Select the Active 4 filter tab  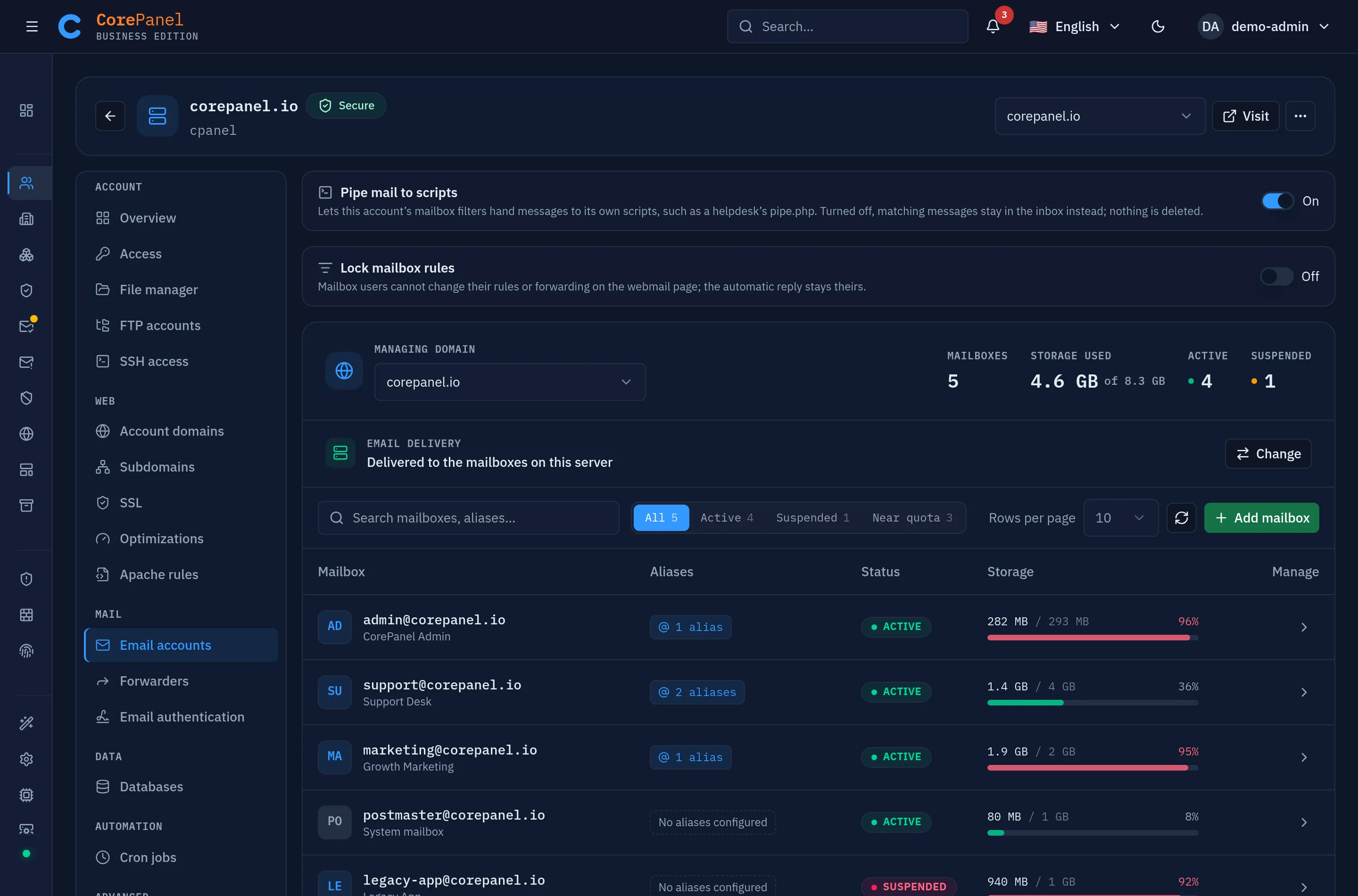click(x=727, y=518)
